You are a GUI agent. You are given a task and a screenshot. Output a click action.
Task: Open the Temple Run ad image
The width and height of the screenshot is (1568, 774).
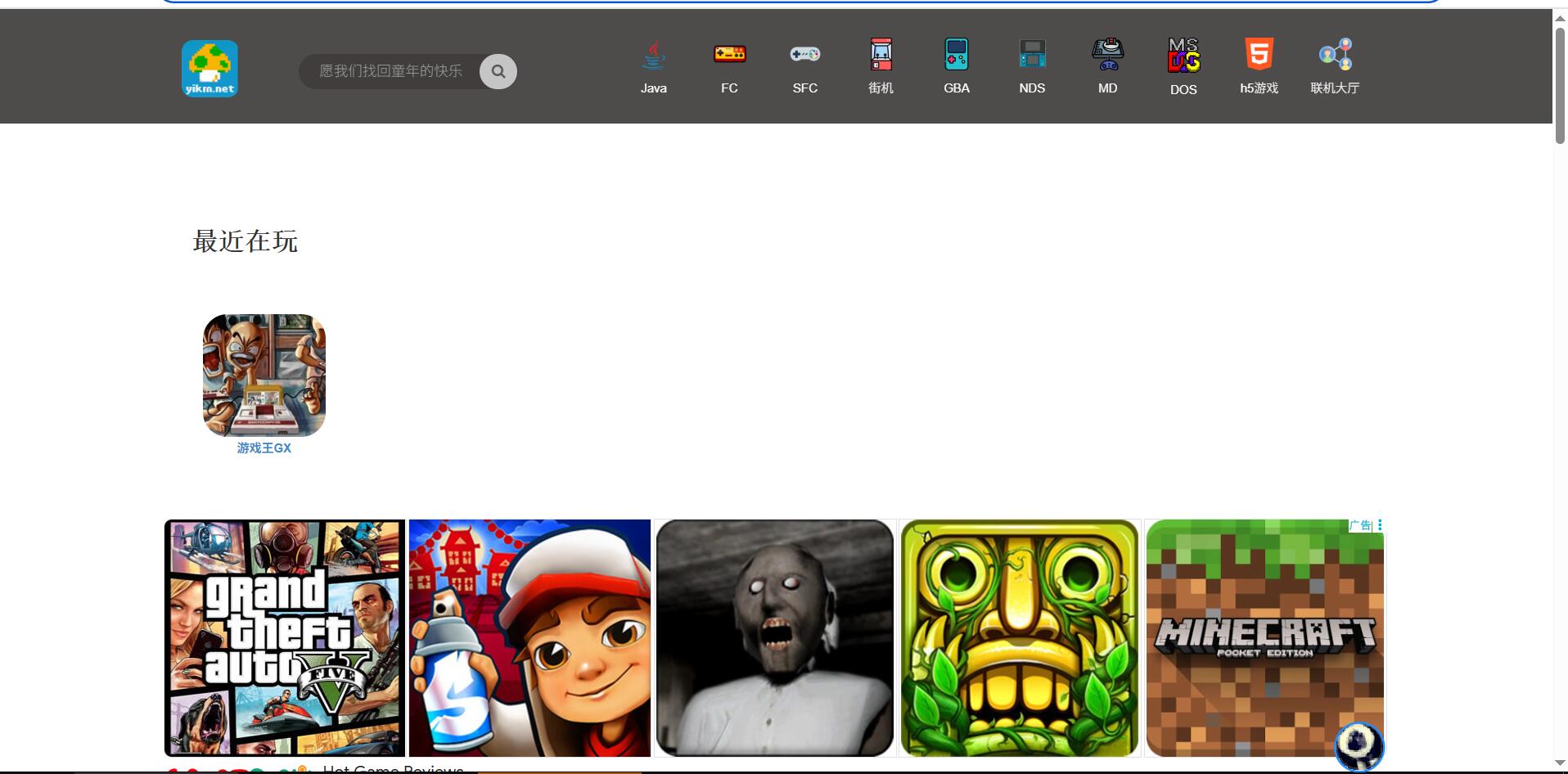(x=1020, y=638)
